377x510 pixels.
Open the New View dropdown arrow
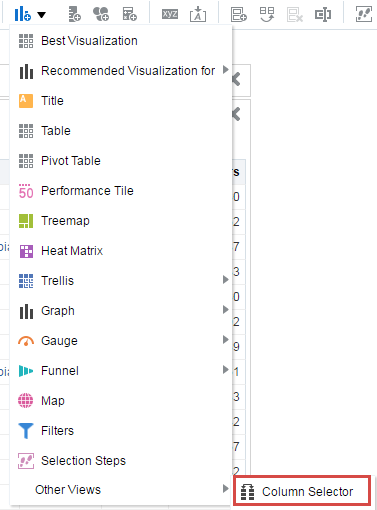point(42,15)
